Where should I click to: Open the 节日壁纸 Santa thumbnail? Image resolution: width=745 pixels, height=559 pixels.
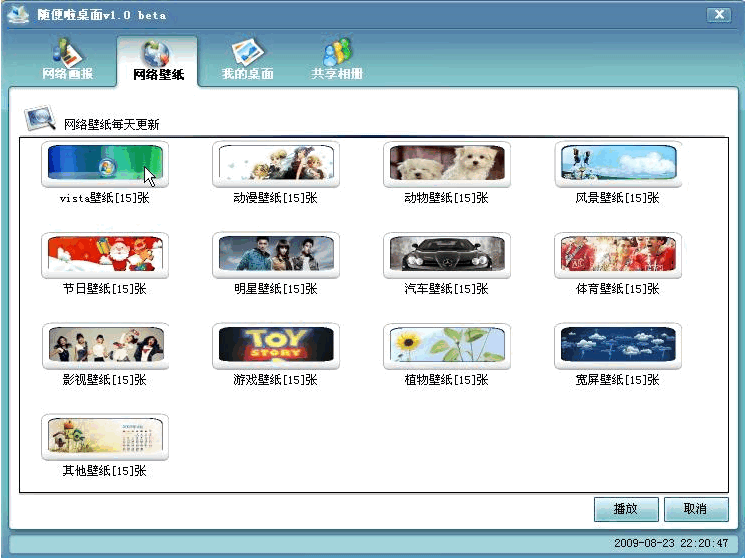point(105,255)
